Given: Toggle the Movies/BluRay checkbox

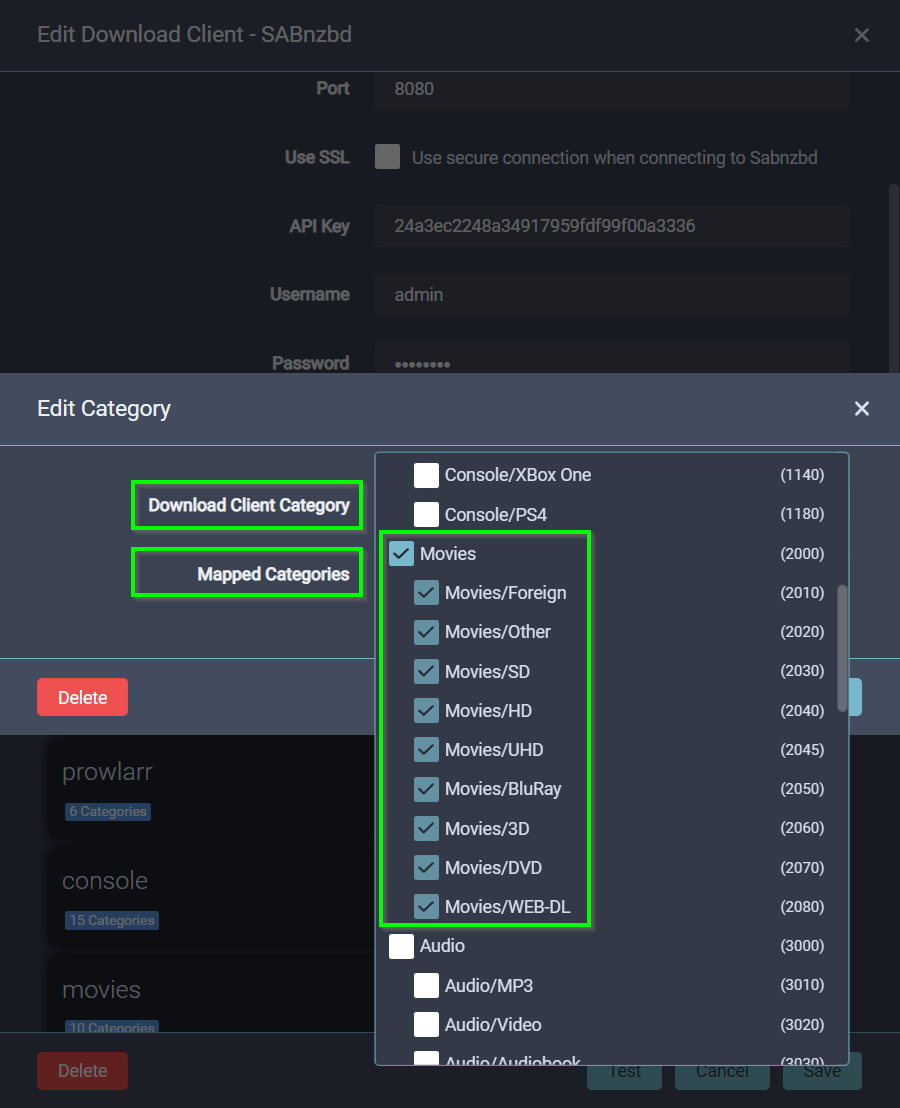Looking at the screenshot, I should (427, 789).
